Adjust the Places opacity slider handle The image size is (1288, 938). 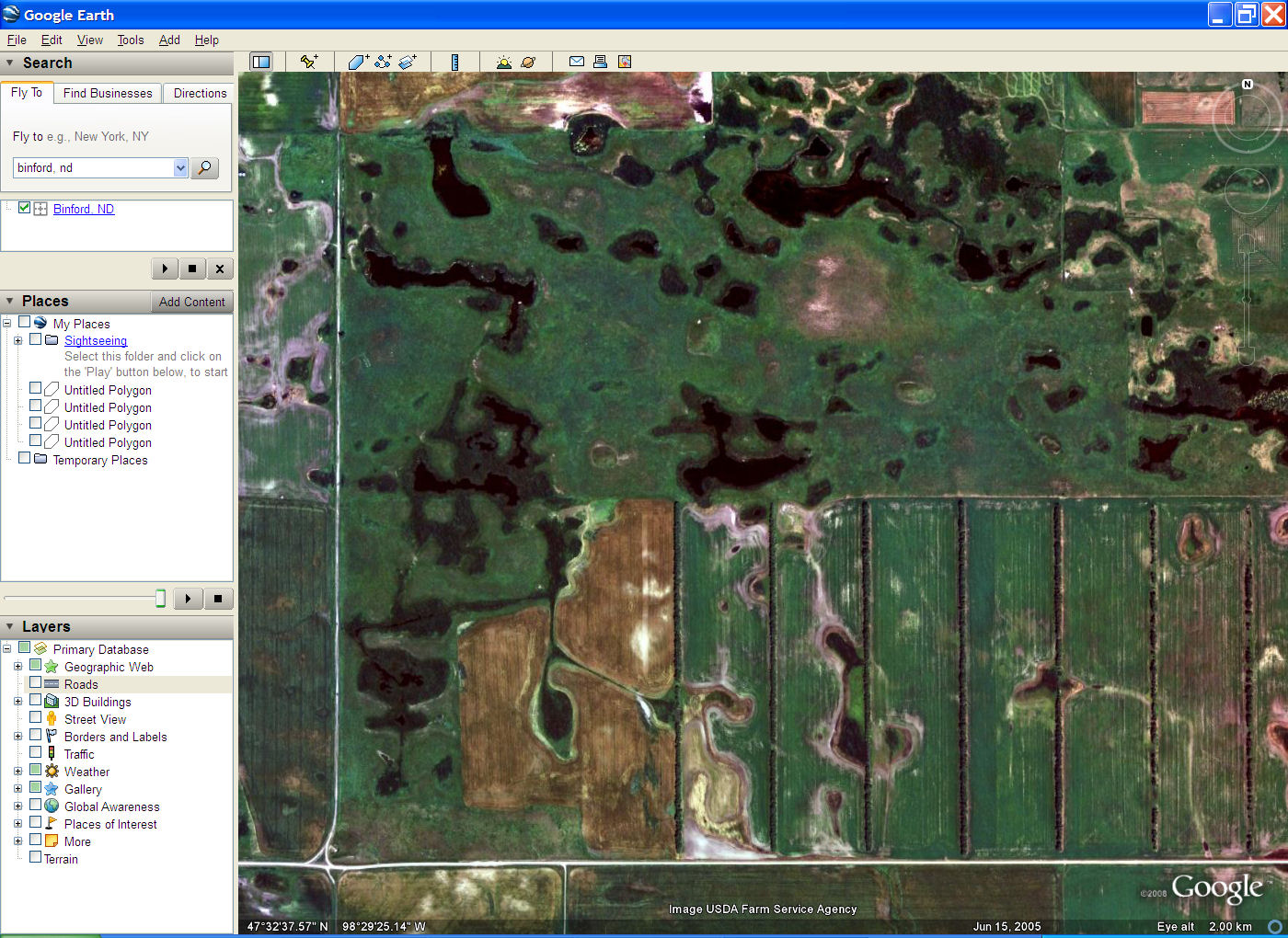point(160,599)
